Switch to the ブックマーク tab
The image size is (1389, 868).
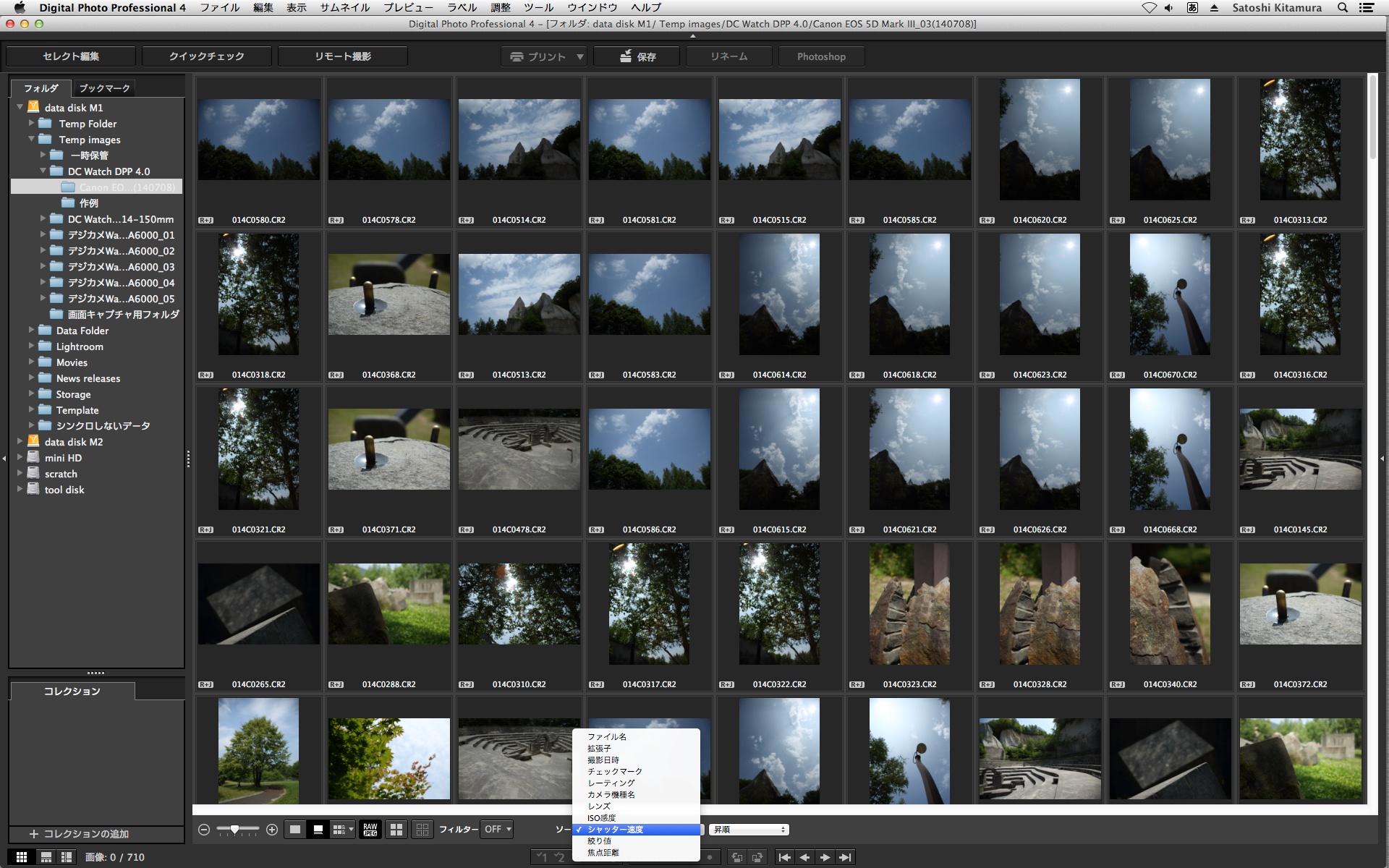click(x=104, y=88)
